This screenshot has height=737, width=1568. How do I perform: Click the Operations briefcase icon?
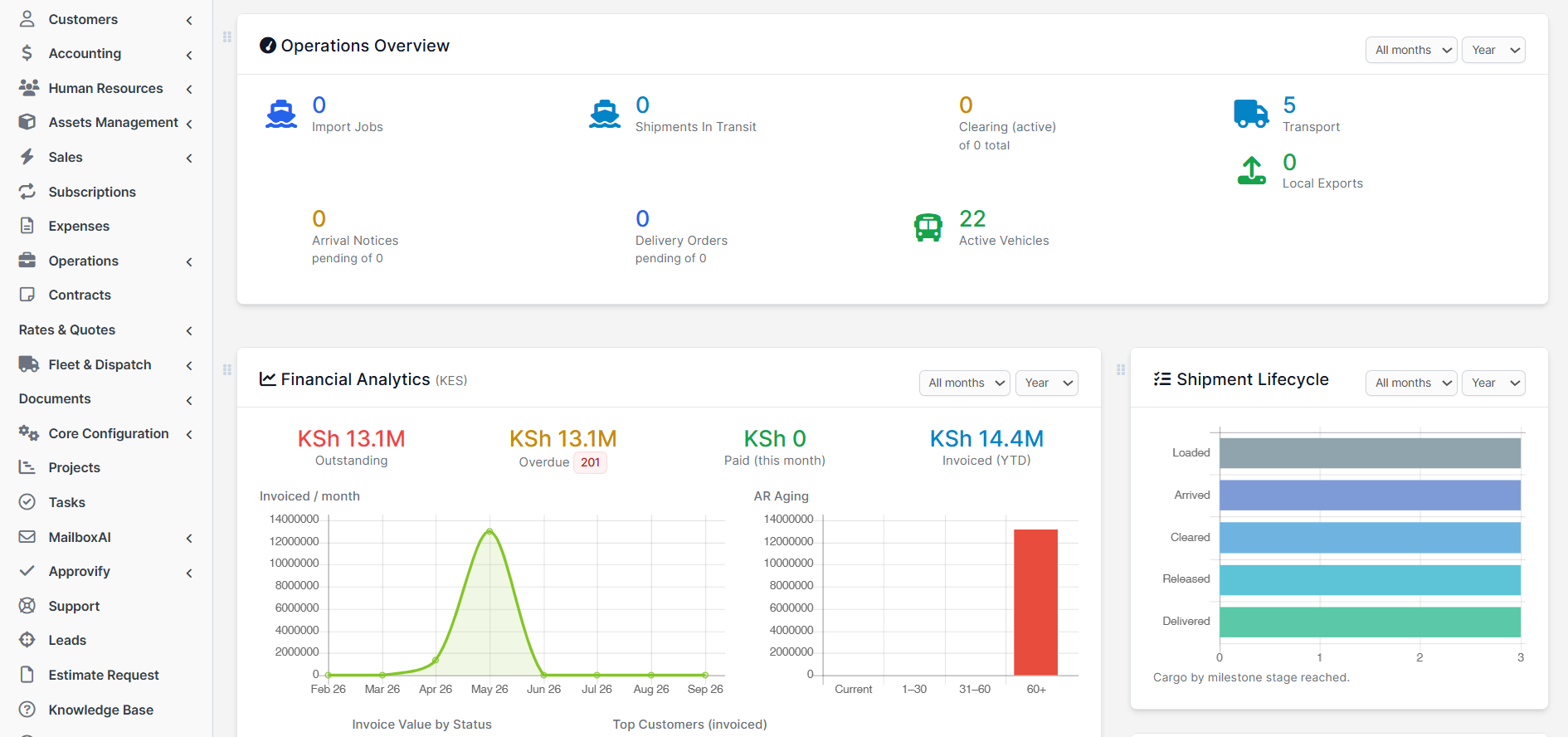click(27, 261)
